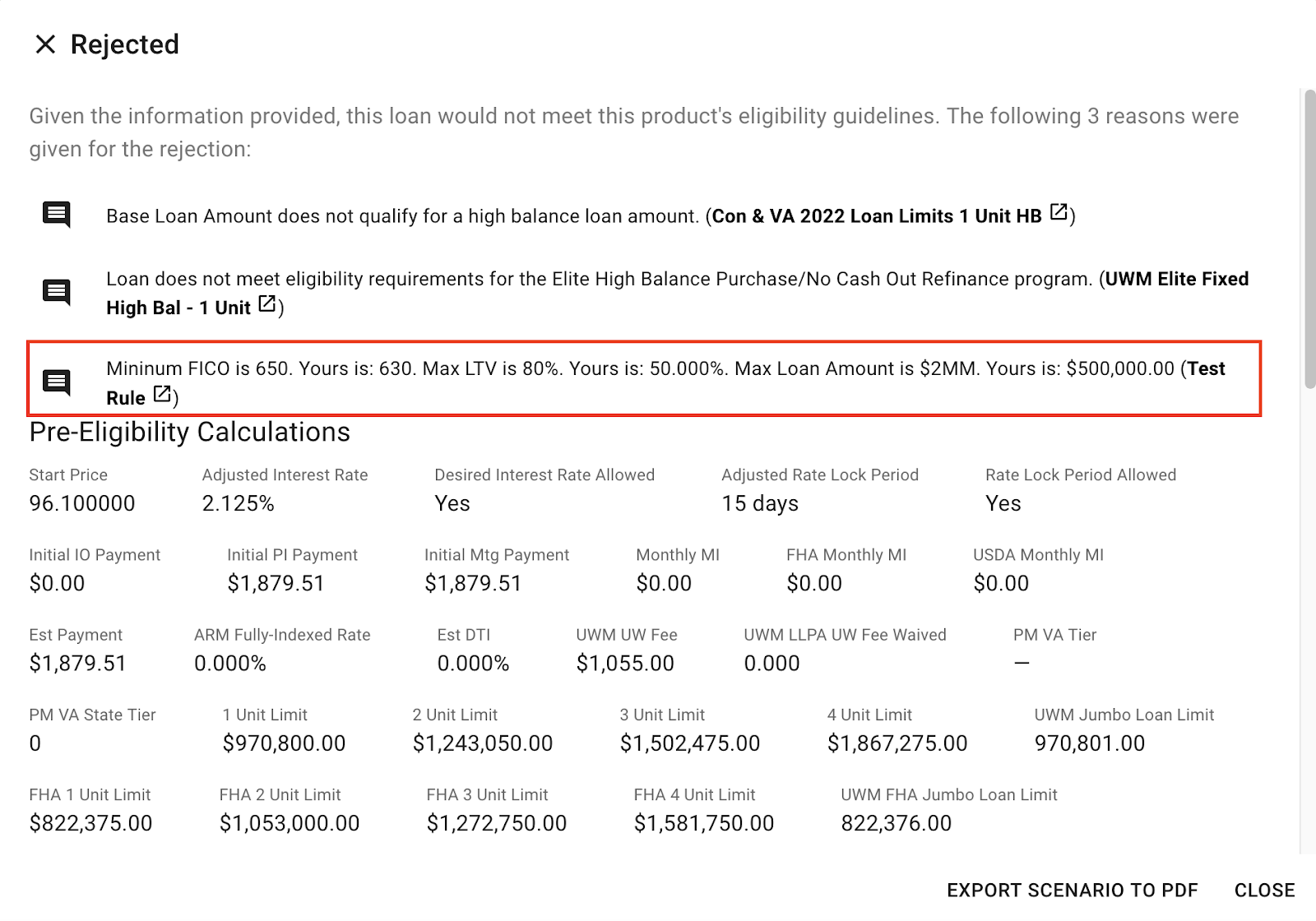
Task: Click 'Yes' under Desired Interest Rate Allowed
Action: click(x=452, y=503)
